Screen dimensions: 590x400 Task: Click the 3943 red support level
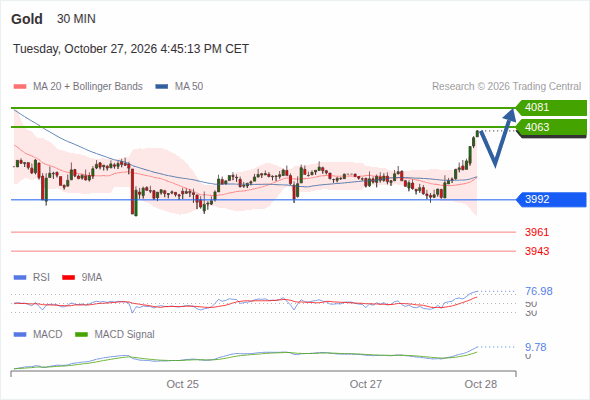coord(537,251)
